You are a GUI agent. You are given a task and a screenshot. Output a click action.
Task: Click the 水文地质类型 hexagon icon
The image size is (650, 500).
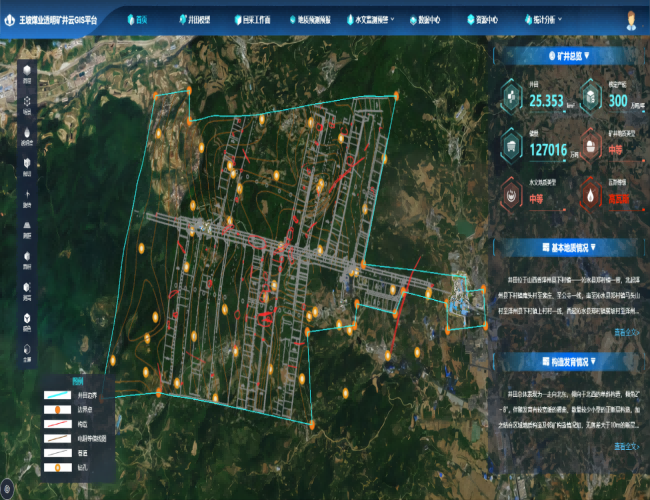pos(511,193)
